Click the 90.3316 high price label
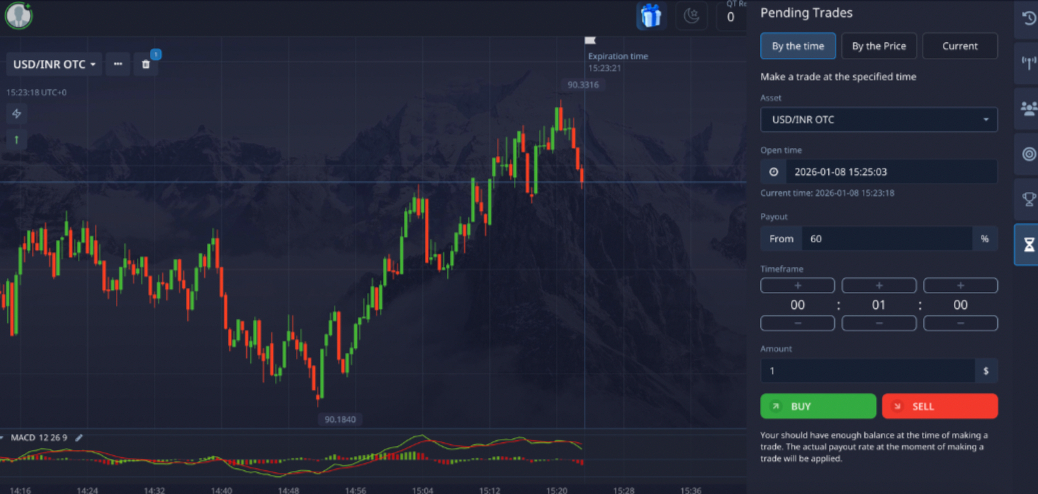This screenshot has height=494, width=1038. coord(583,85)
